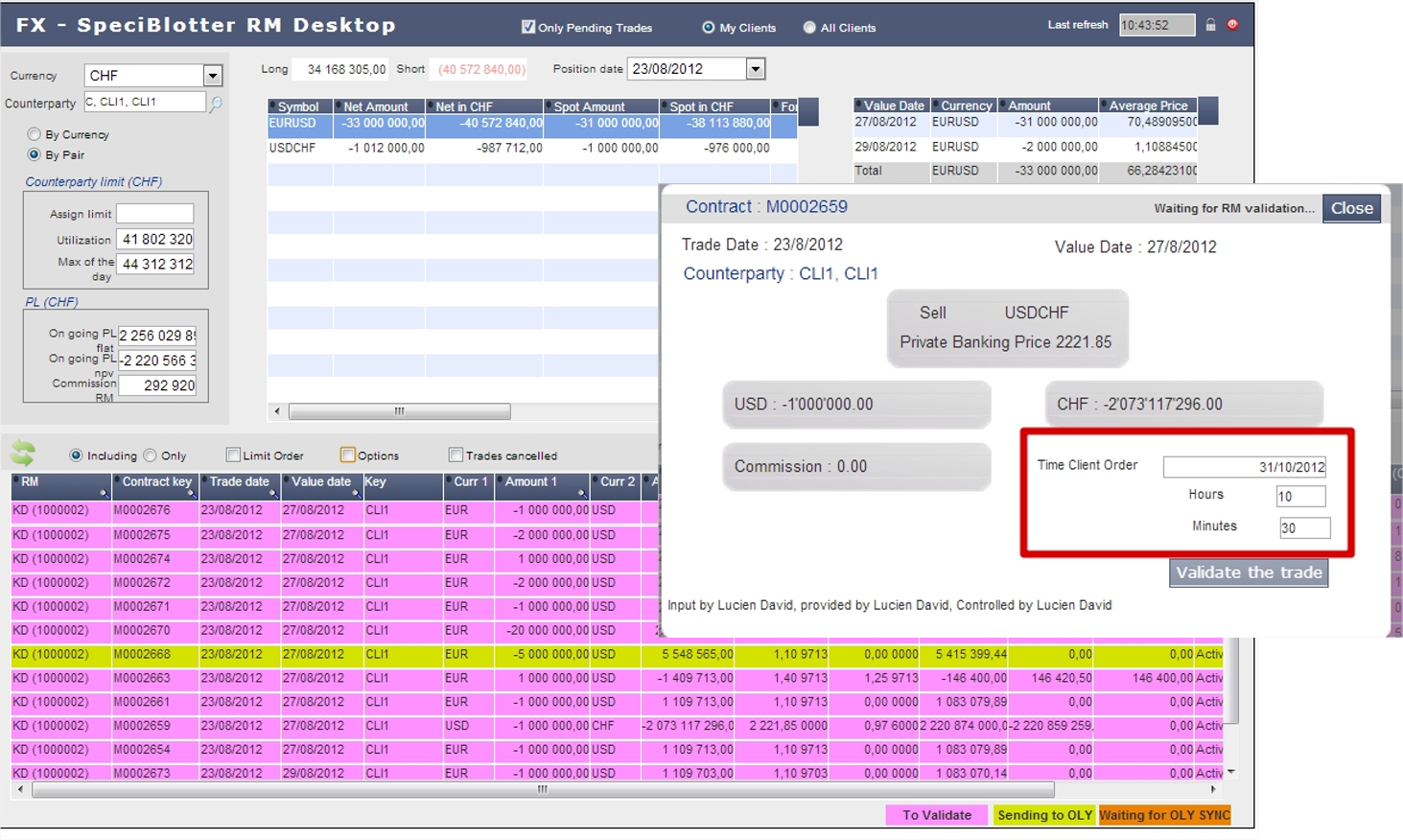Click the Assign limit input field

(x=154, y=214)
